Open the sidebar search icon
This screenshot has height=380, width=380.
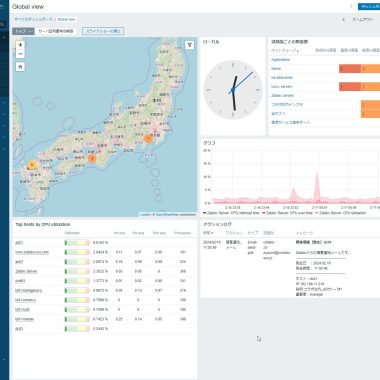tap(2, 24)
